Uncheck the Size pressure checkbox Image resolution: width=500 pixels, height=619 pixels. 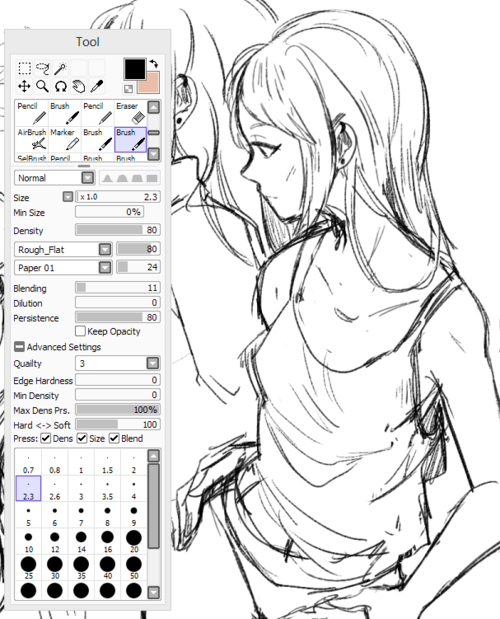[x=82, y=438]
